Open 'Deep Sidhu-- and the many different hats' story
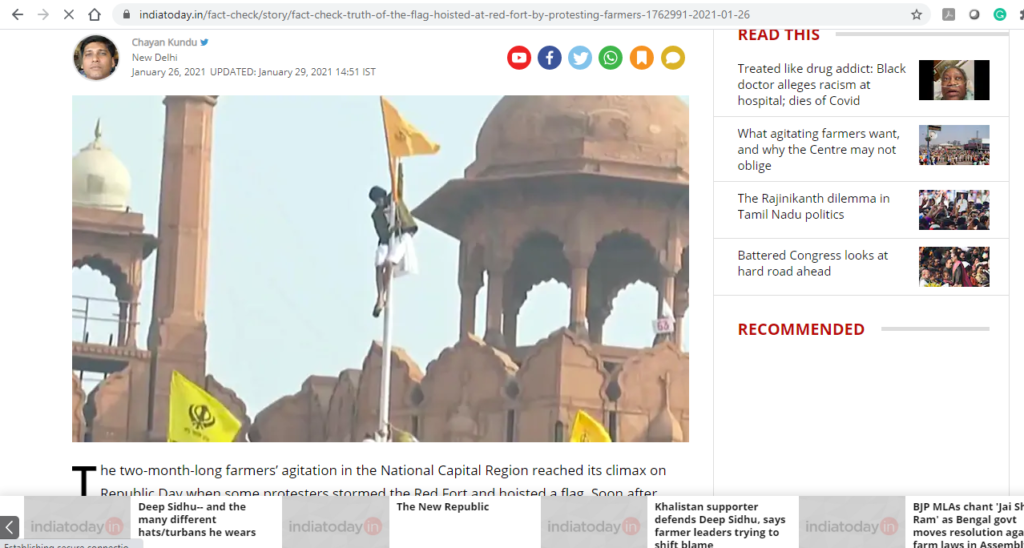The image size is (1024, 548). pos(197,519)
